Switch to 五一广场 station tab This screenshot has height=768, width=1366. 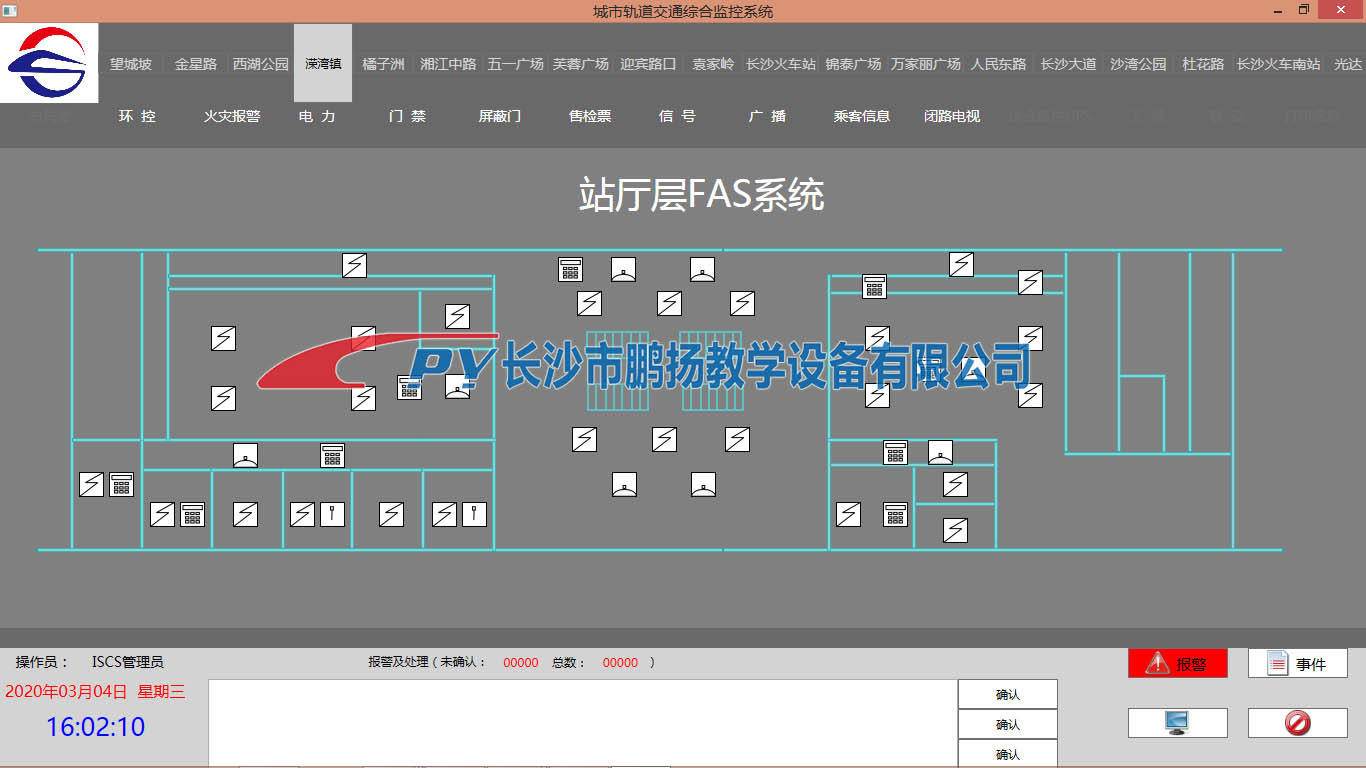tap(515, 64)
